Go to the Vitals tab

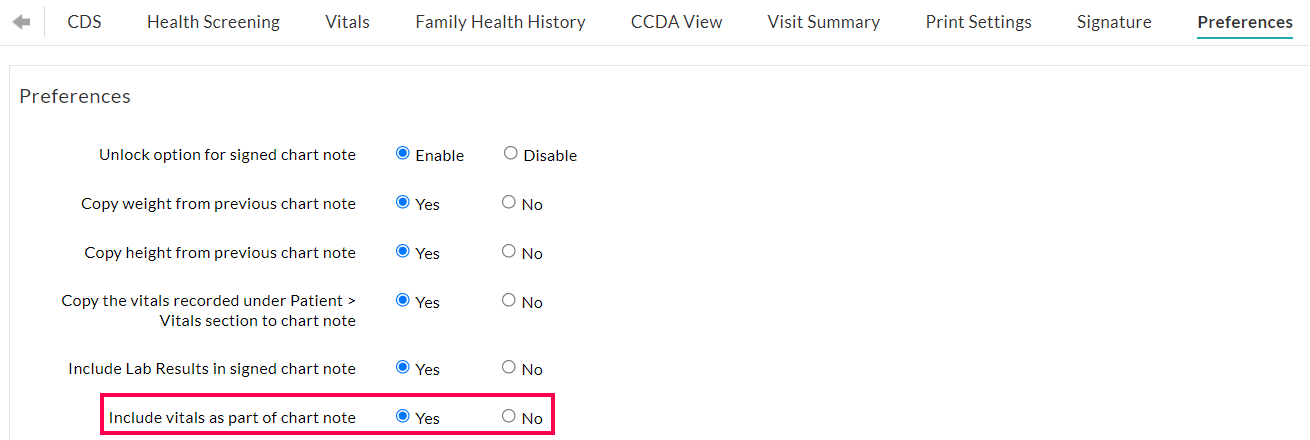tap(347, 22)
